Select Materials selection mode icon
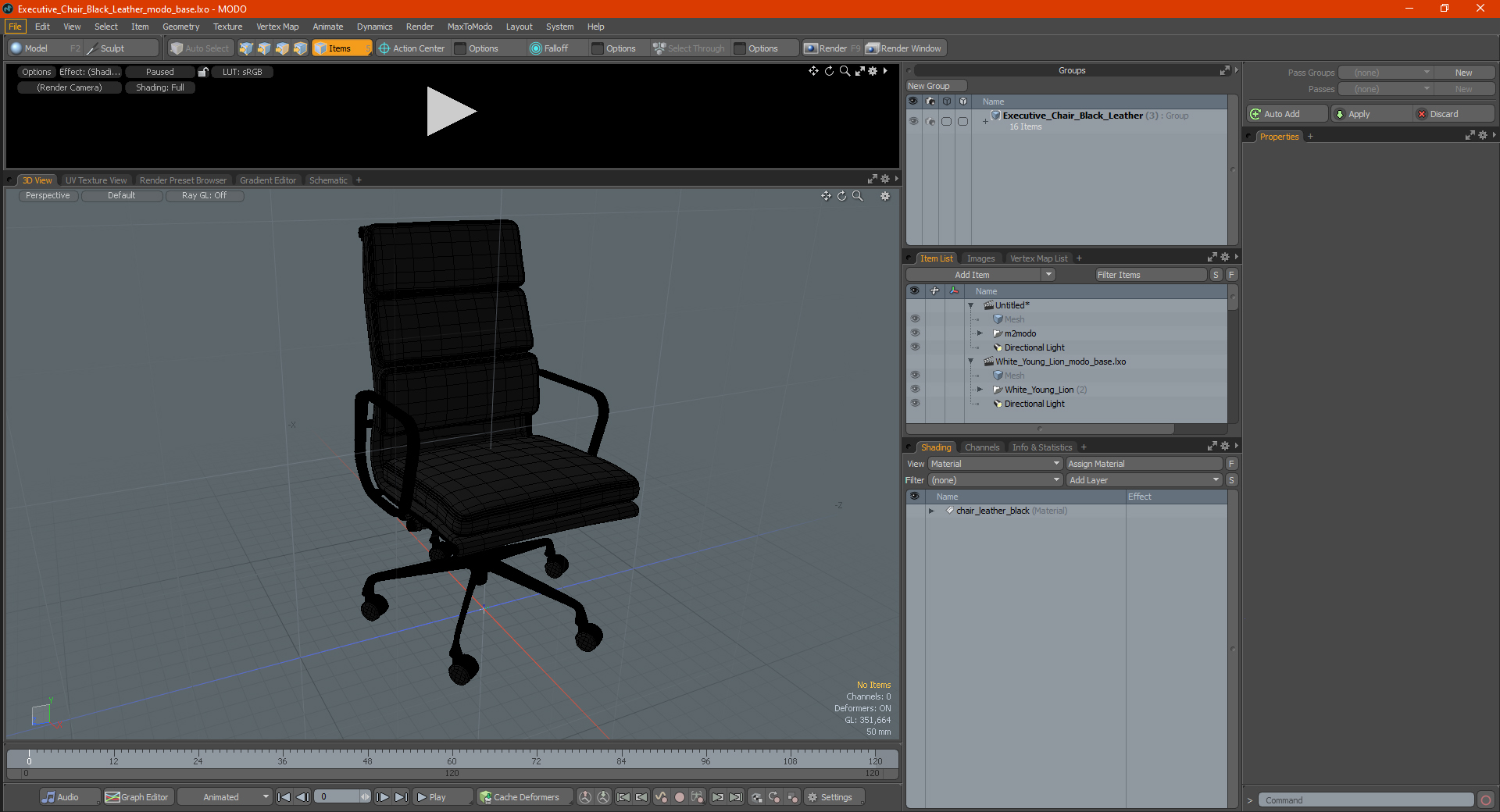This screenshot has height=812, width=1500. point(300,48)
